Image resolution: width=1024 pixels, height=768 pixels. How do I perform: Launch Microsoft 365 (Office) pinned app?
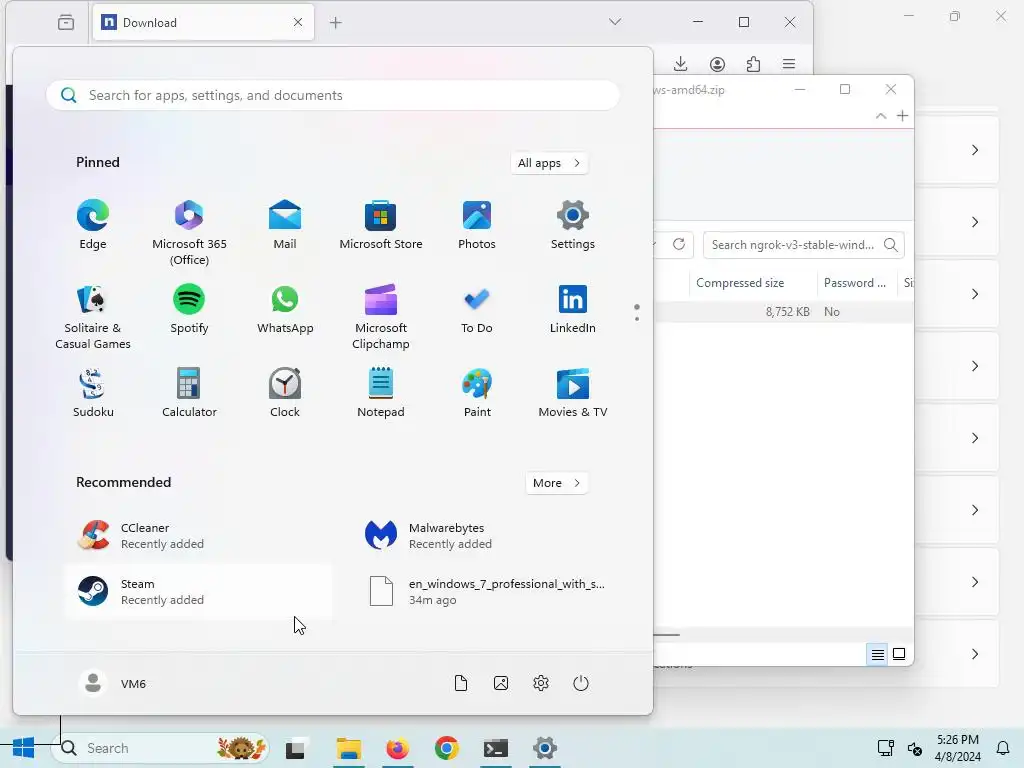tap(189, 232)
